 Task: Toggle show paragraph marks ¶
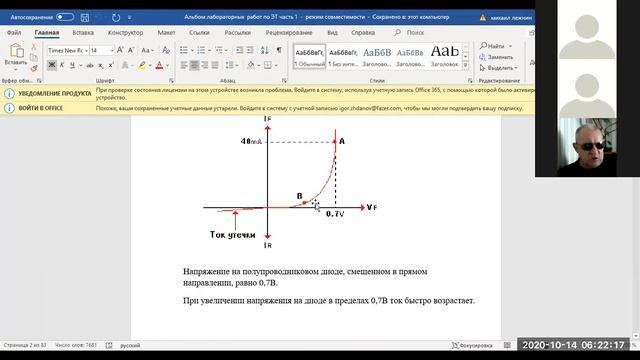tap(279, 50)
